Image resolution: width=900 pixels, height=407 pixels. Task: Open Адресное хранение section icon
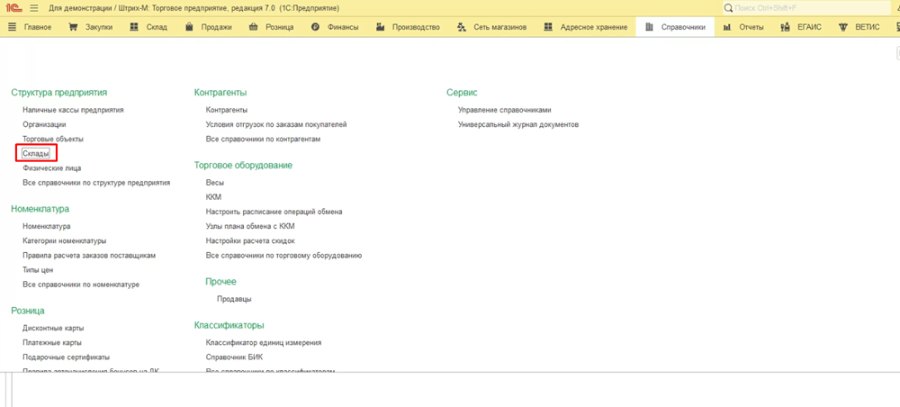pyautogui.click(x=548, y=27)
